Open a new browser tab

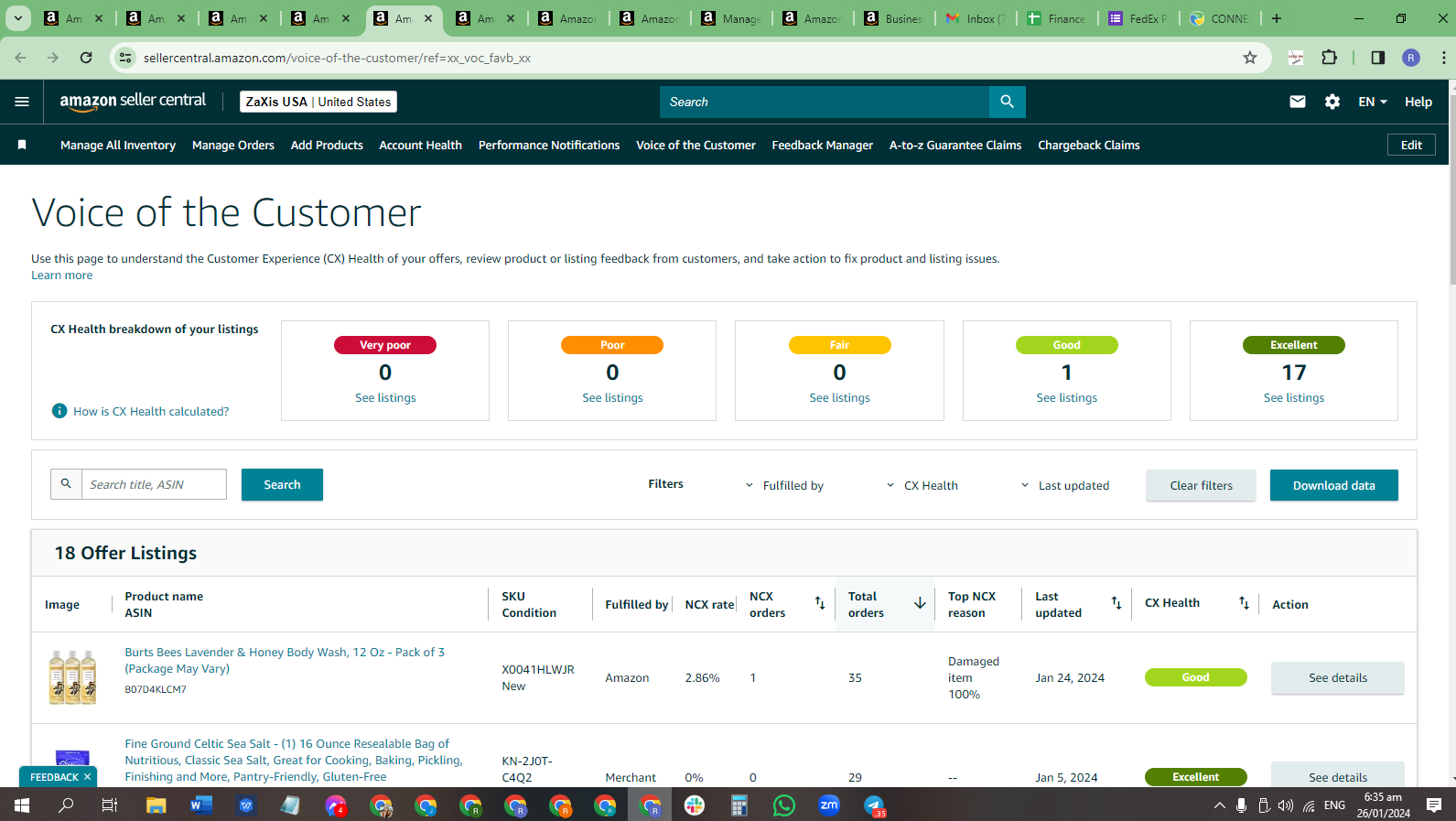point(1277,18)
